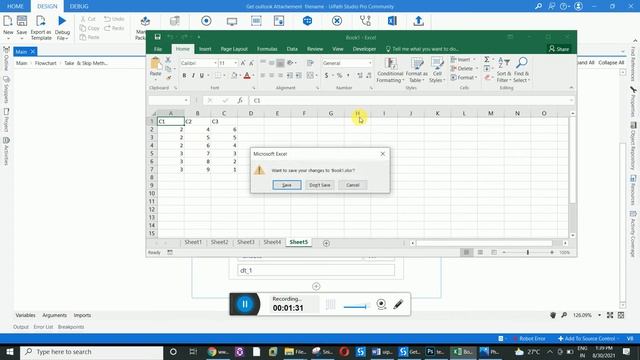The image size is (640, 360).
Task: Open the Calibri font name dropdown
Action: 215,63
